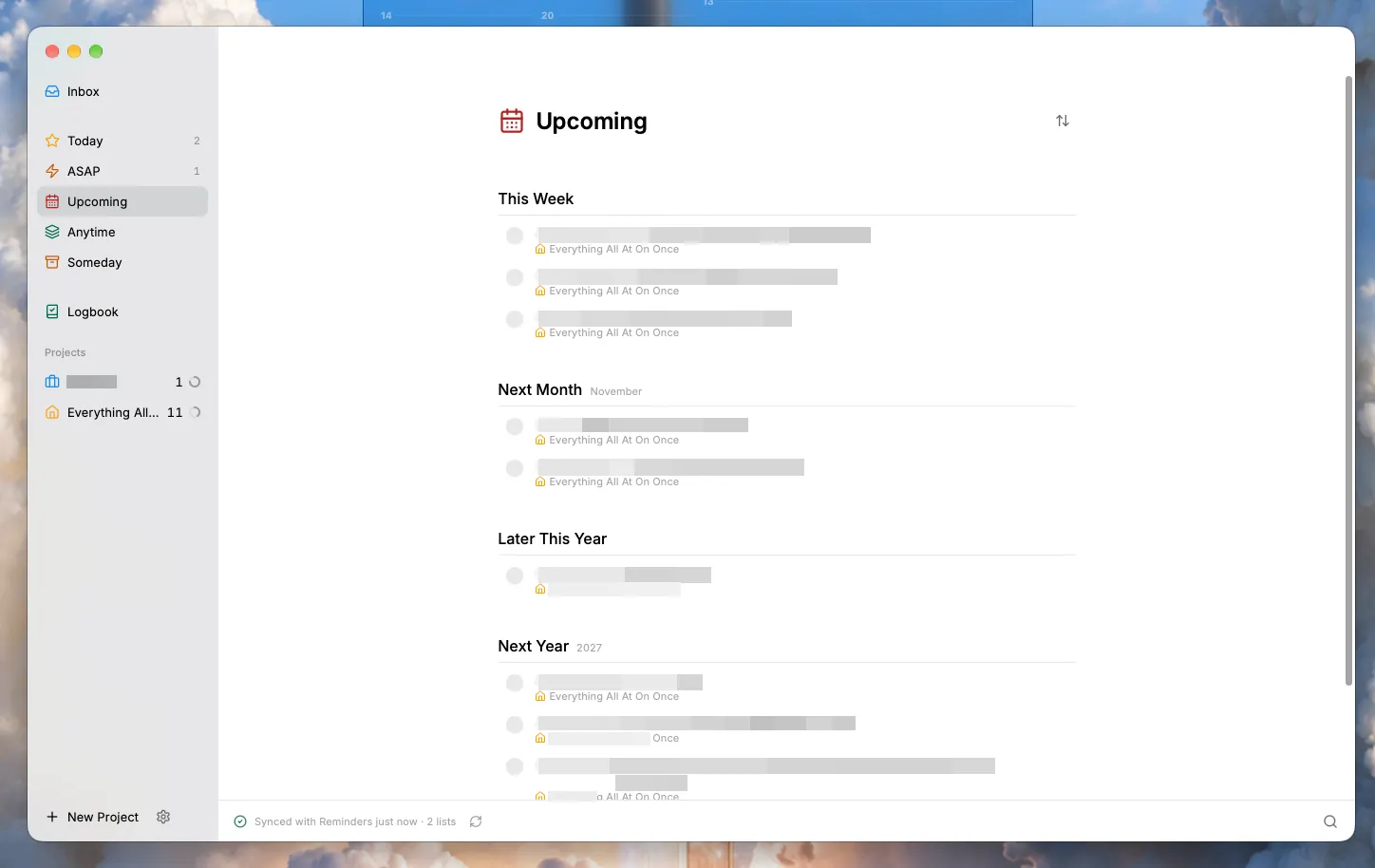Image resolution: width=1375 pixels, height=868 pixels.
Task: Click the Someday archive box icon
Action: [x=52, y=262]
